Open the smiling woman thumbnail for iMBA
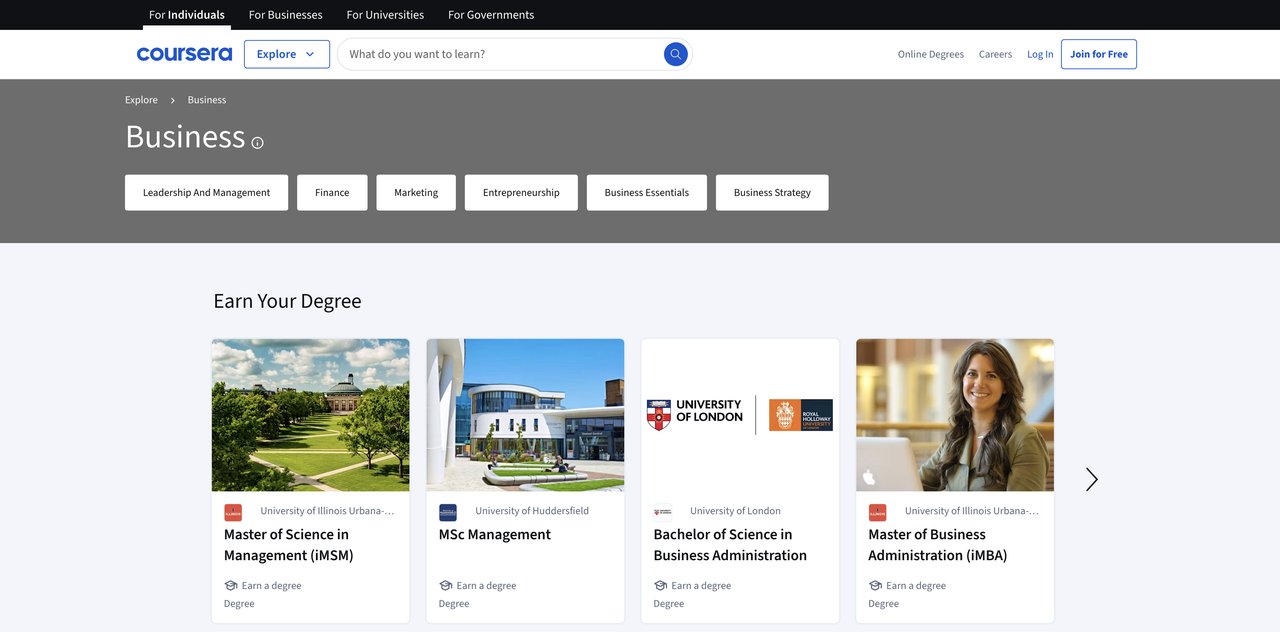Image resolution: width=1280 pixels, height=632 pixels. pyautogui.click(x=955, y=415)
